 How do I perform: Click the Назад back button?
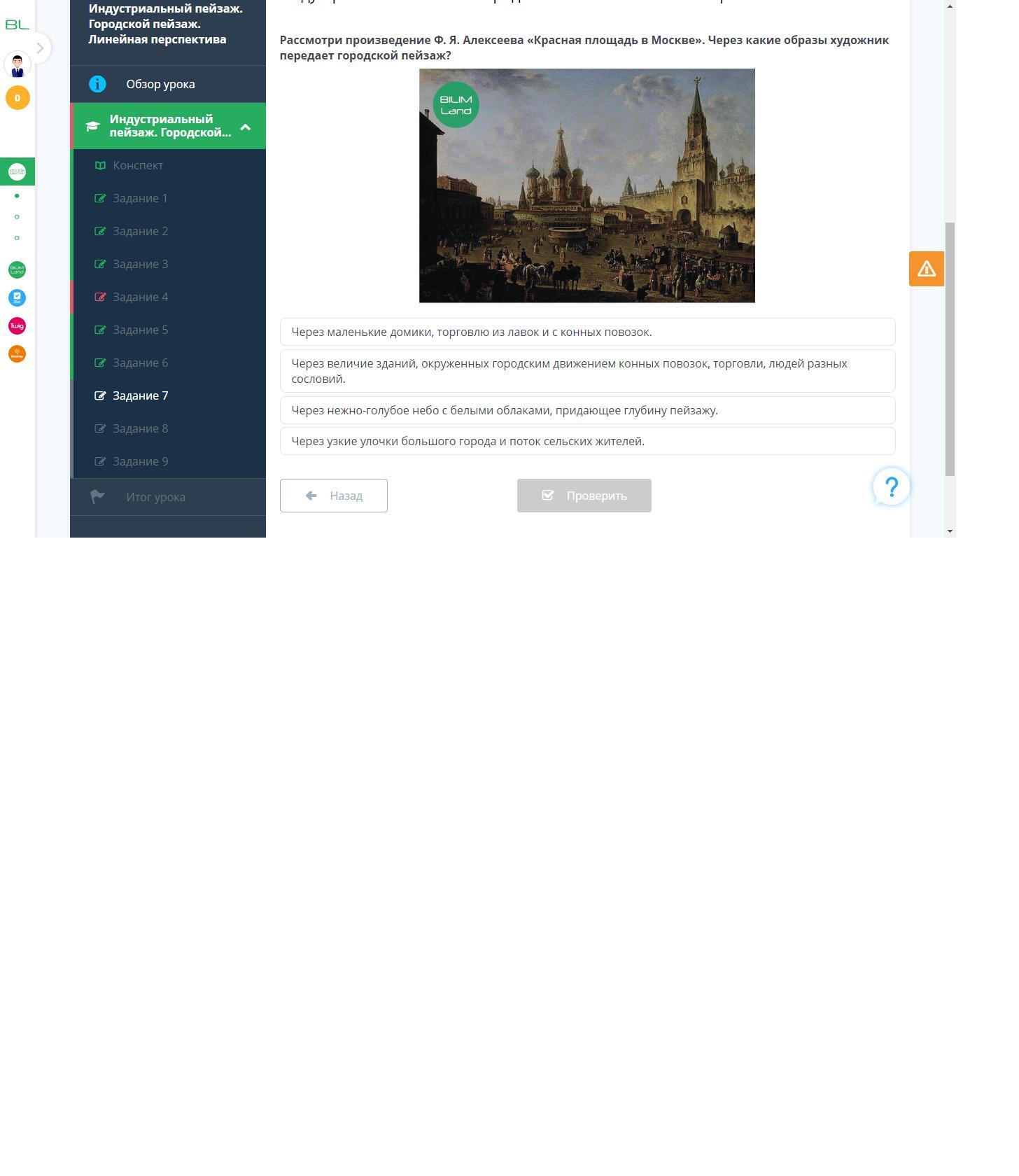pos(334,496)
